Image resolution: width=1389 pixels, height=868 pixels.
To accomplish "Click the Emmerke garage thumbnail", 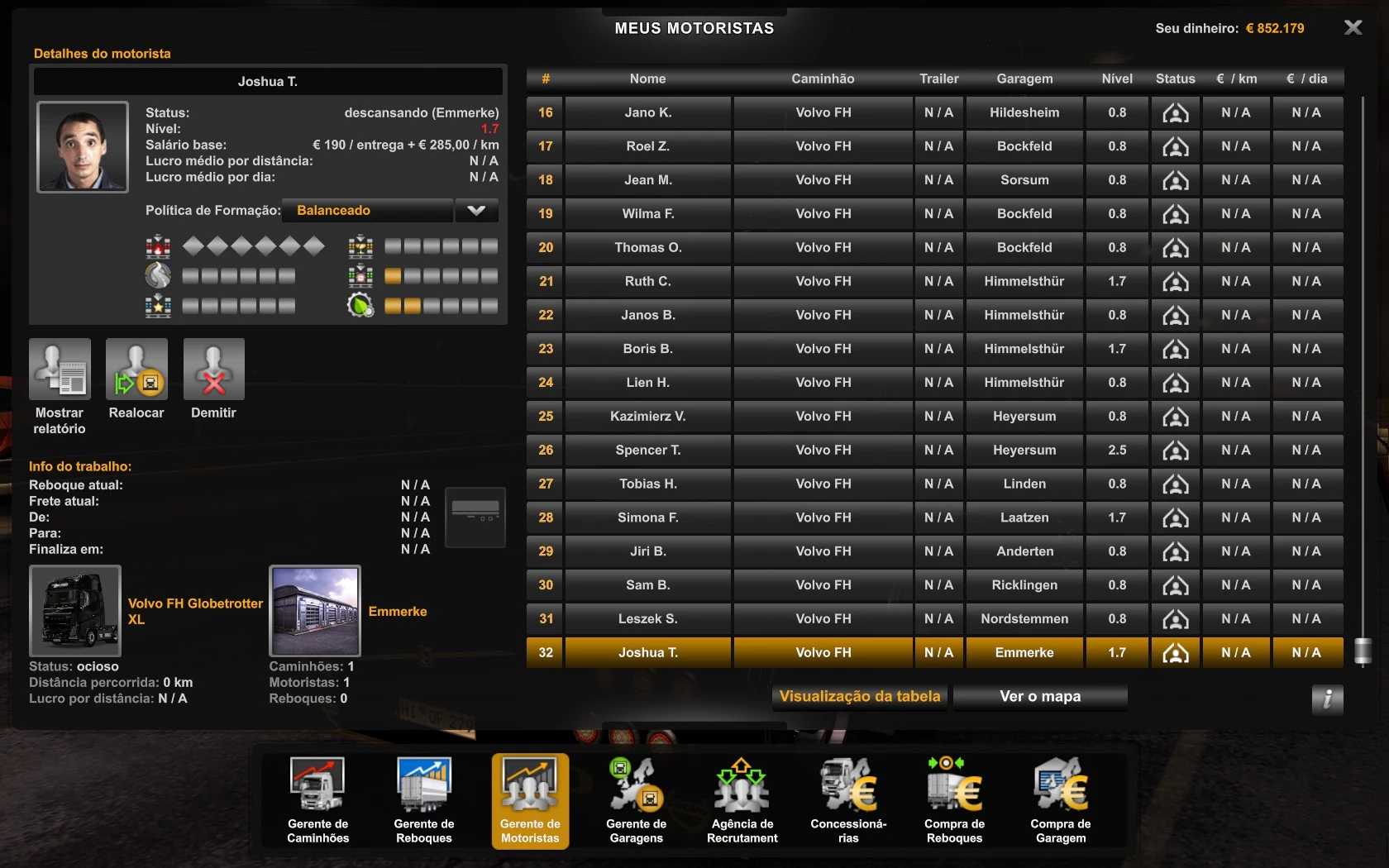I will click(x=315, y=611).
